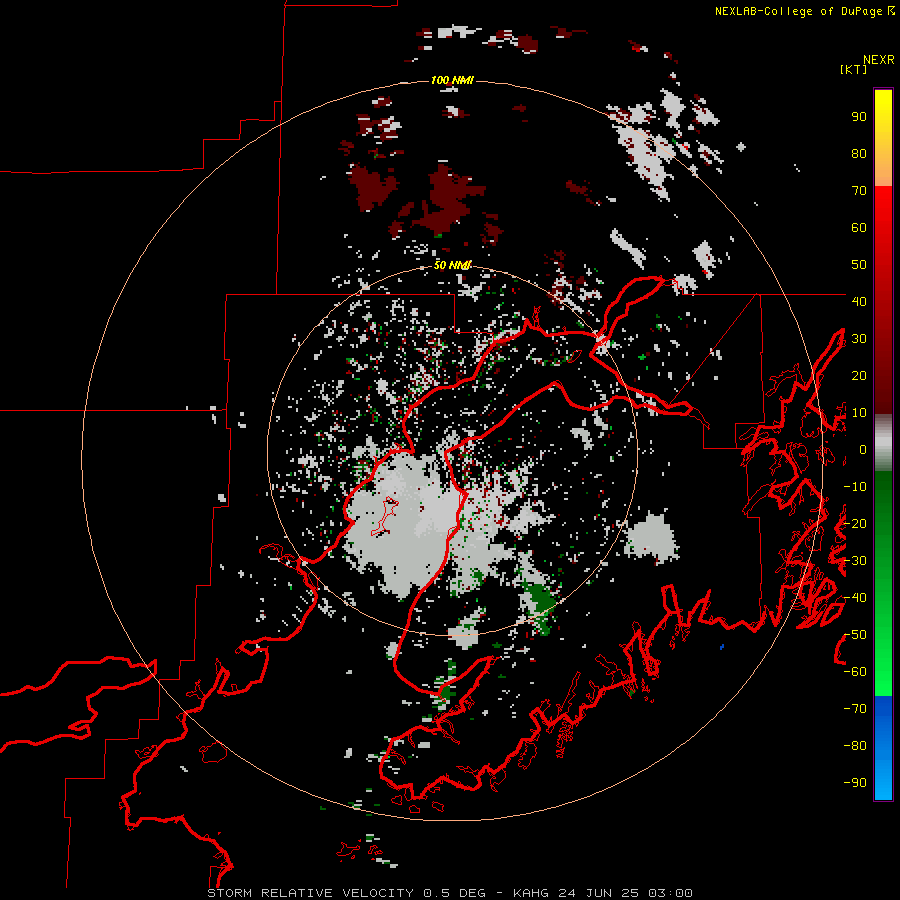
Task: Click the 90 value on velocity scale
Action: (x=859, y=117)
